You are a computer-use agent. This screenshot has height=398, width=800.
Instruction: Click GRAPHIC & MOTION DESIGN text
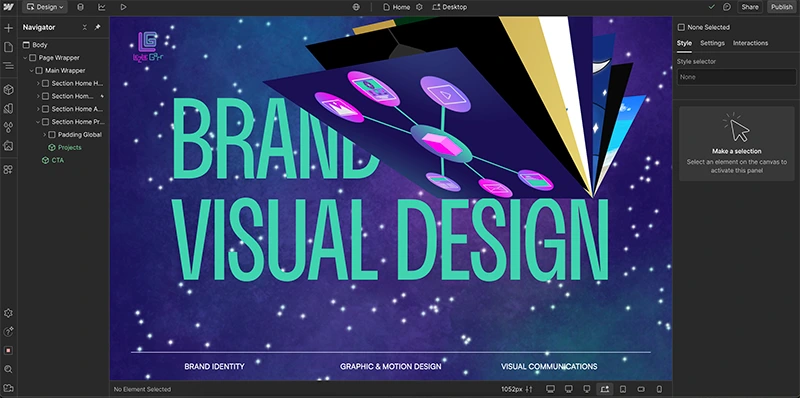click(391, 366)
